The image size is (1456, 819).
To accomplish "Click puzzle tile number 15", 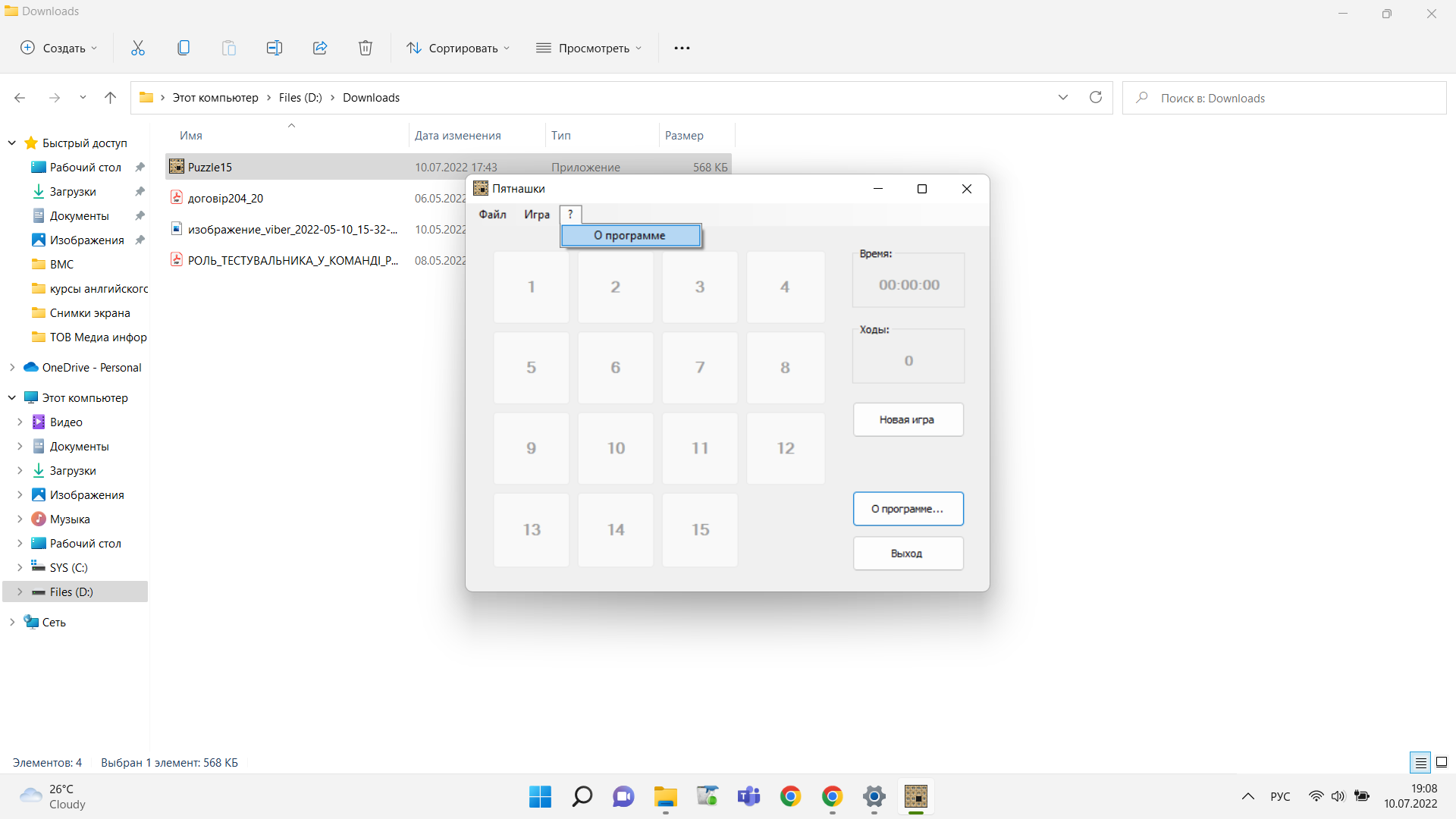I will 699,529.
